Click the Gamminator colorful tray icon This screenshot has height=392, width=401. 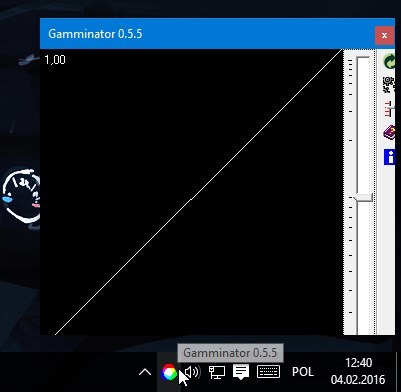click(169, 372)
